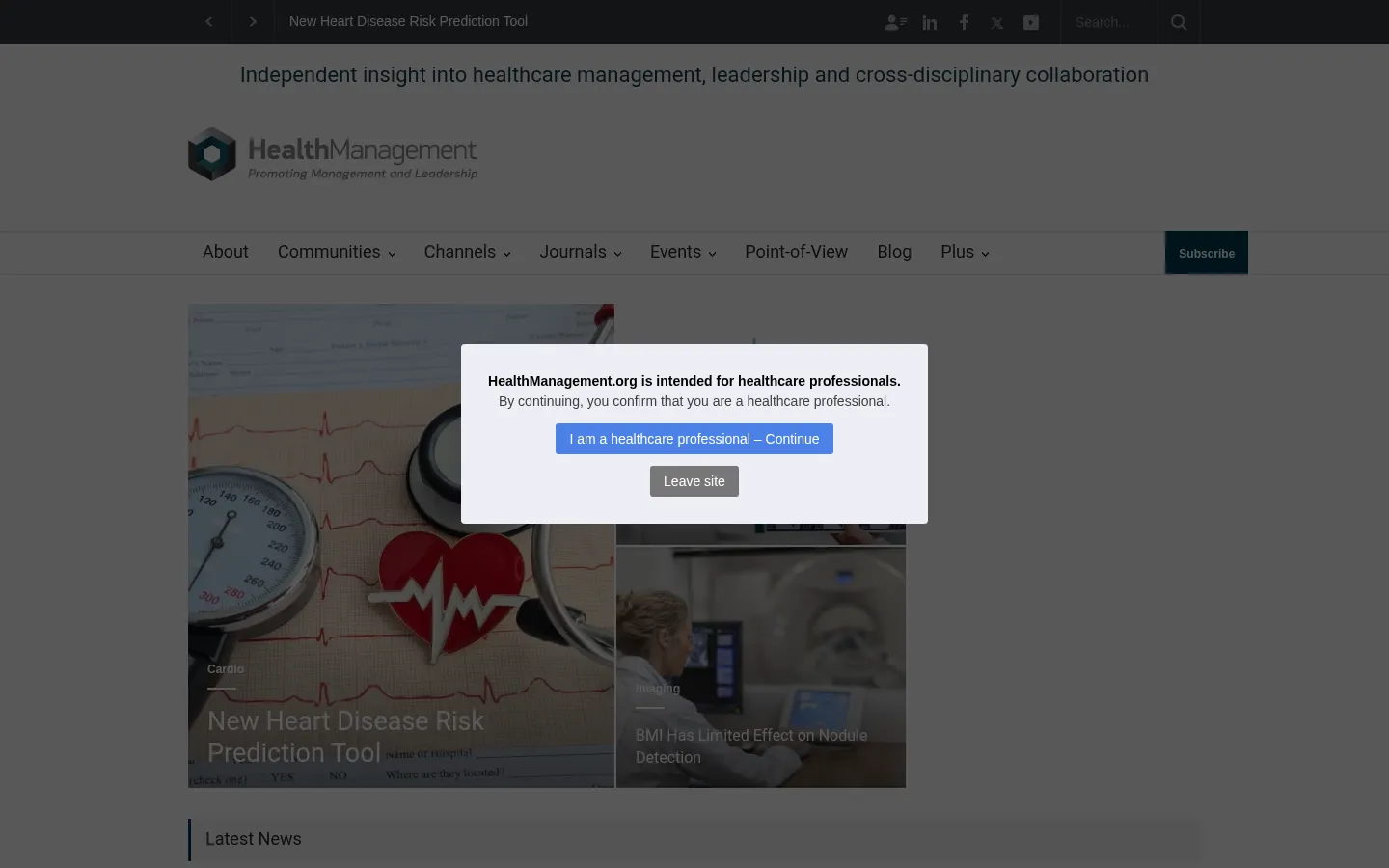Focus the Search input field

click(x=1109, y=22)
